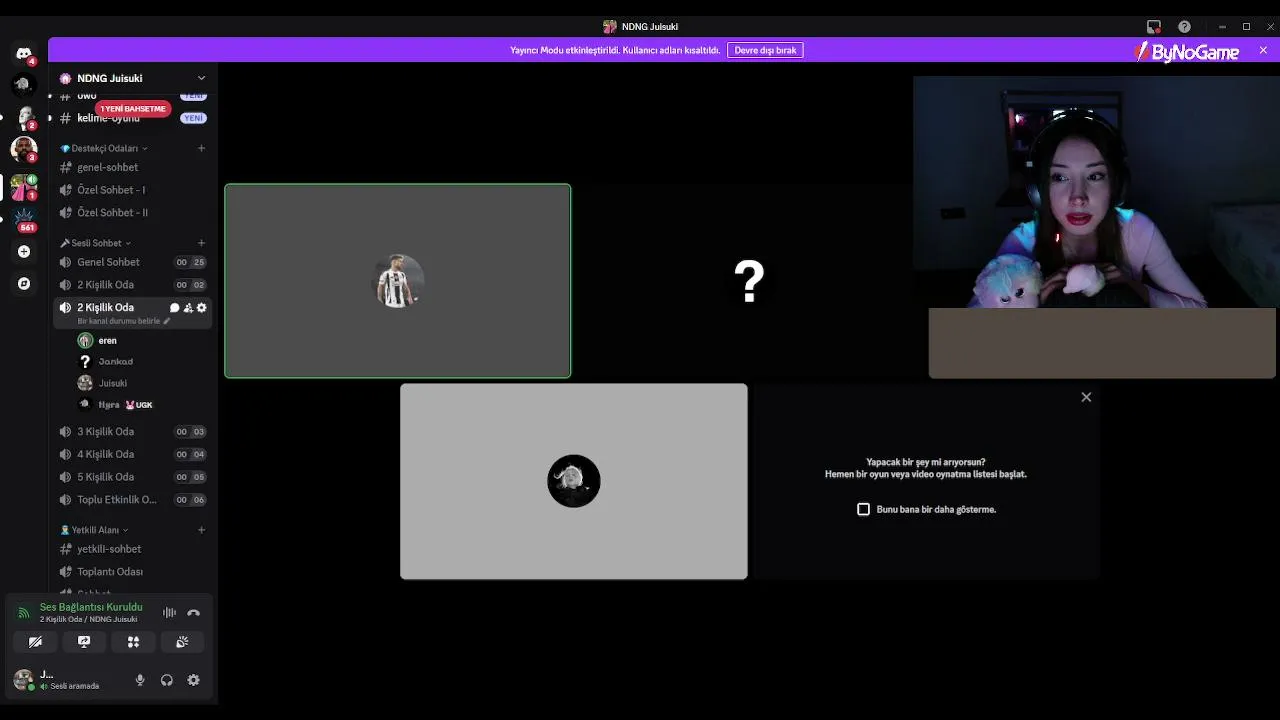Invite people to active 2 Kişilik Oda

(188, 308)
